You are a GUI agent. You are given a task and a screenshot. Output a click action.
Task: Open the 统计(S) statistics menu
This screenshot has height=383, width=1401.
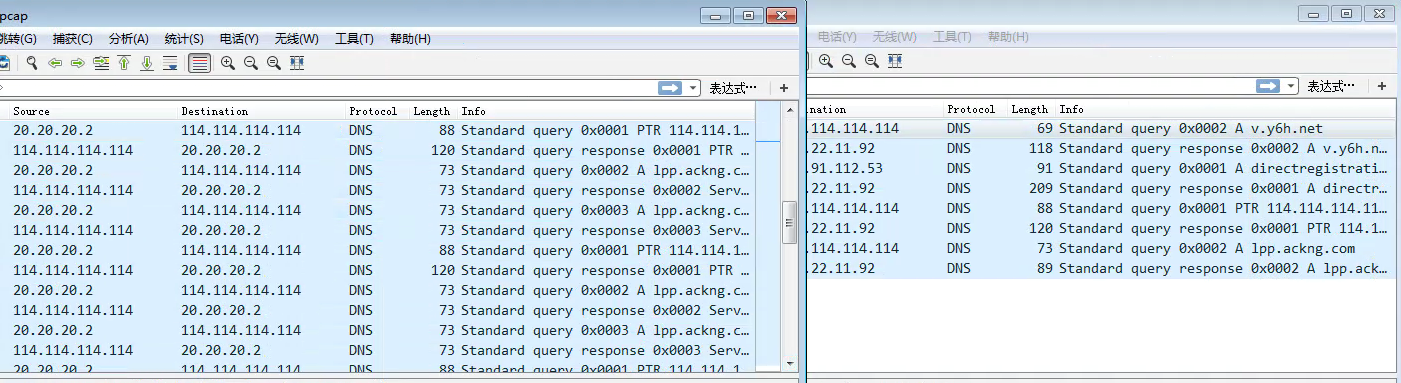click(184, 39)
